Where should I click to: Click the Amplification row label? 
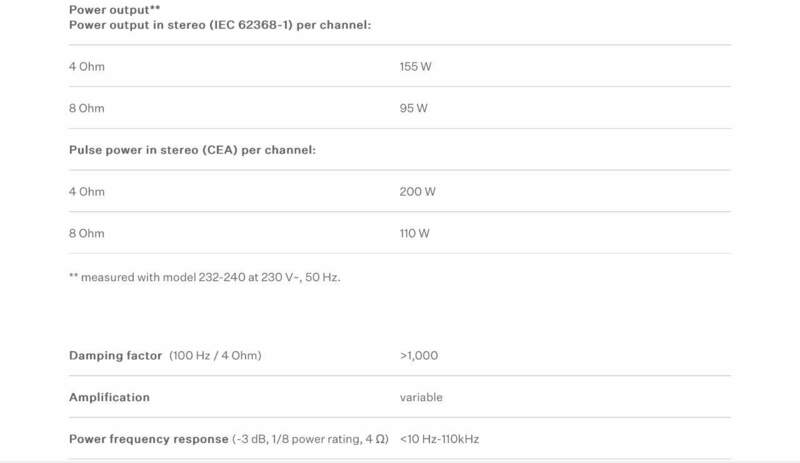click(109, 397)
